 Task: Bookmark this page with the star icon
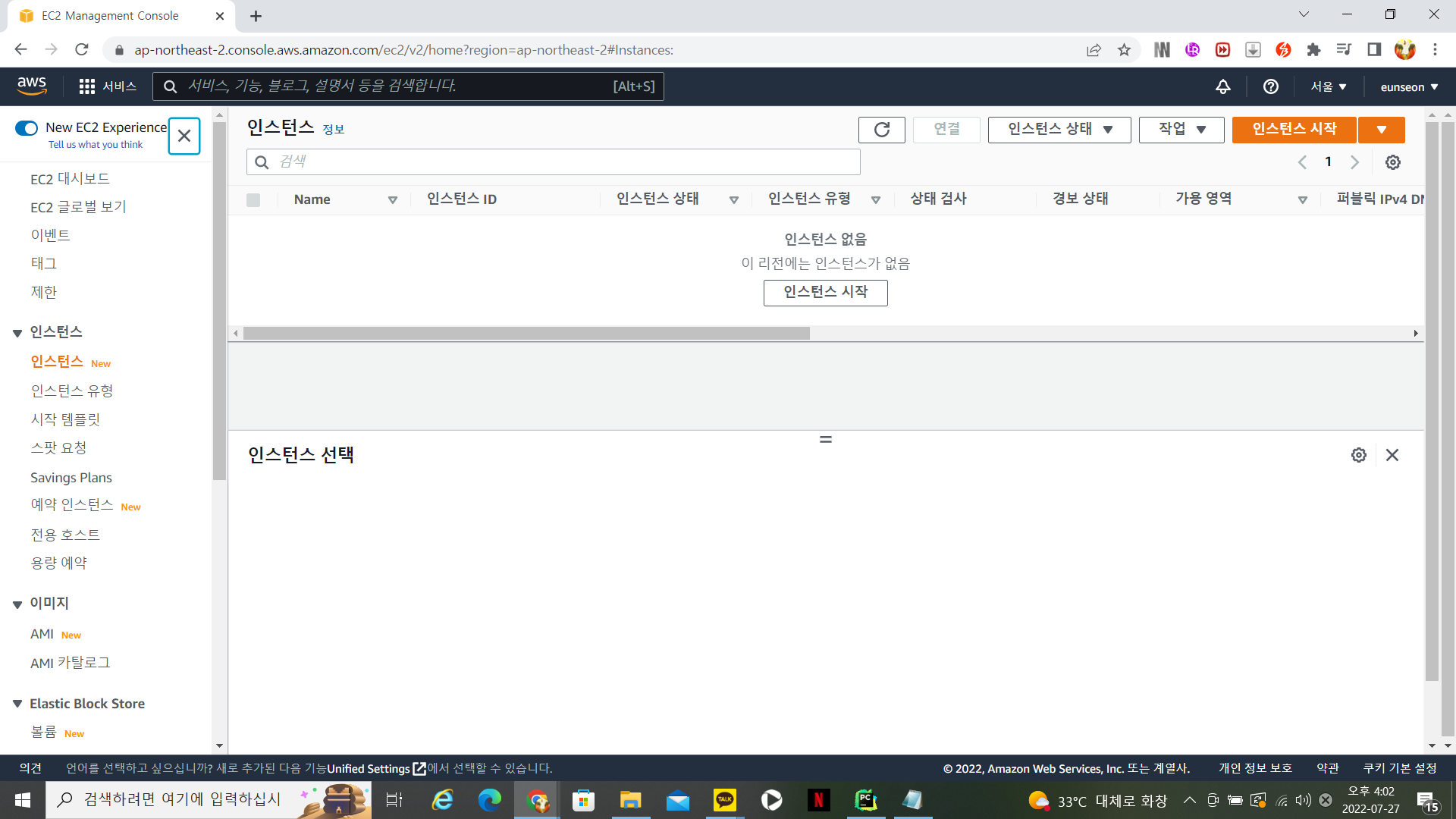1124,50
